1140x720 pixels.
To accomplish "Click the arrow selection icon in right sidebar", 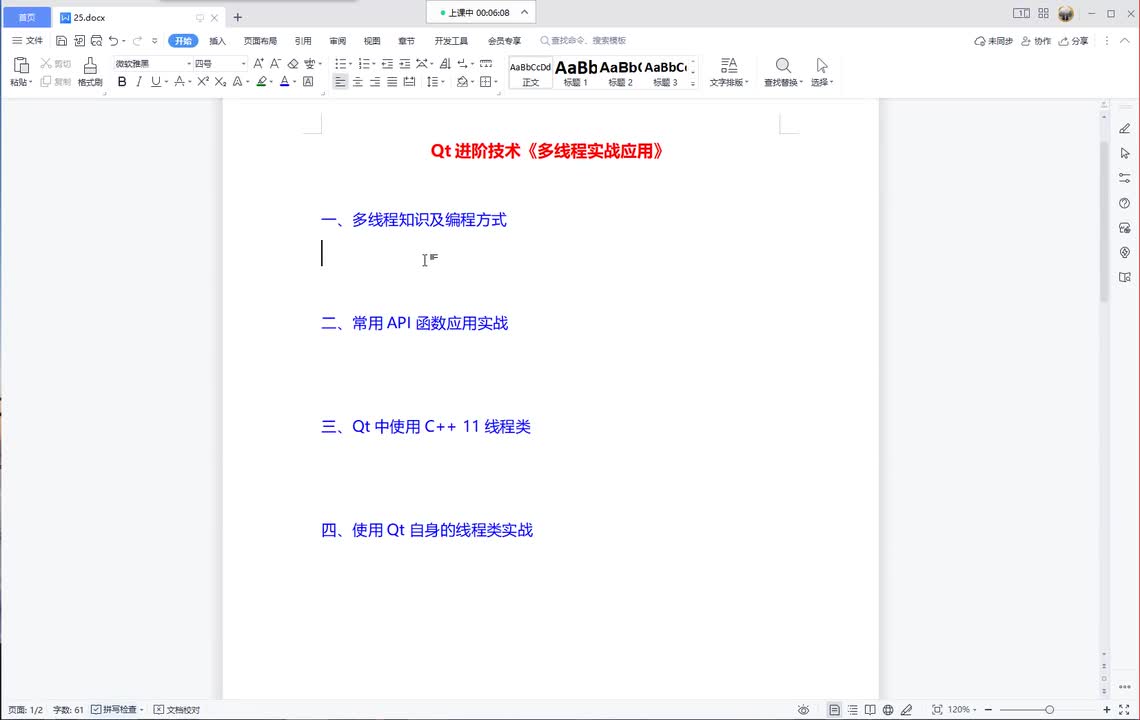I will [1125, 153].
